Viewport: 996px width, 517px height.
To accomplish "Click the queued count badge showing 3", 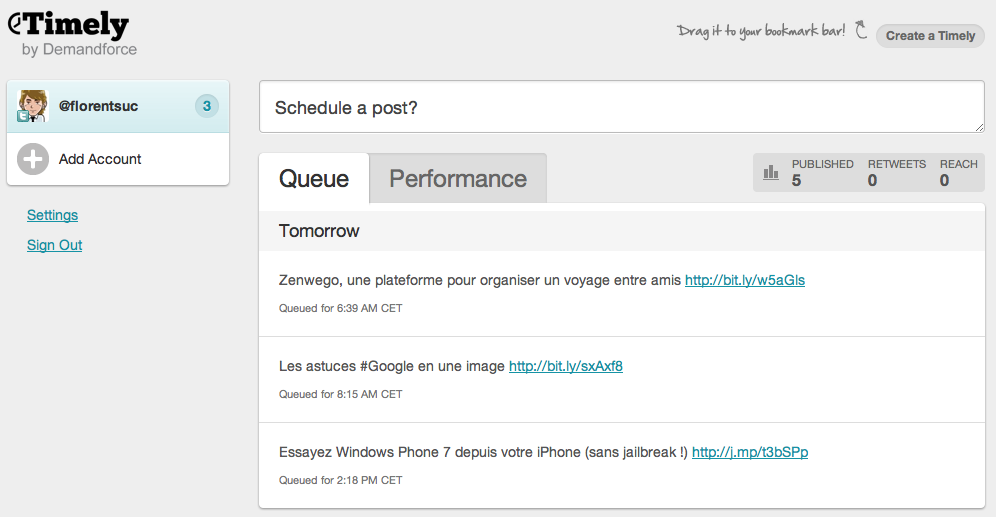I will pos(206,106).
